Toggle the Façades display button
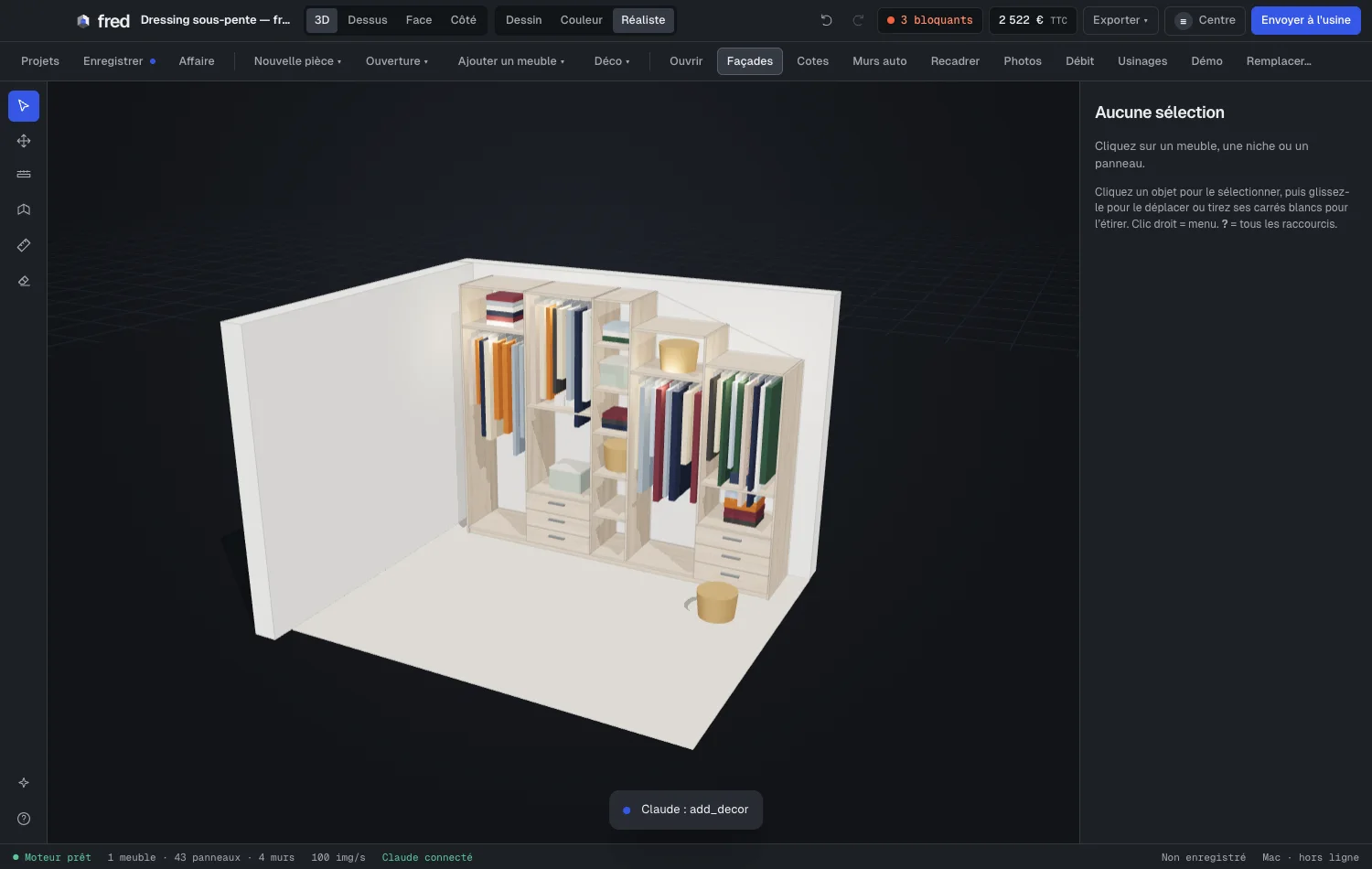This screenshot has height=869, width=1372. click(x=750, y=61)
